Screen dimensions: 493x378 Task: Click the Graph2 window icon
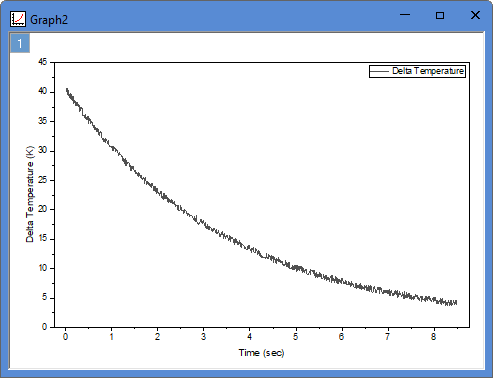[18, 19]
